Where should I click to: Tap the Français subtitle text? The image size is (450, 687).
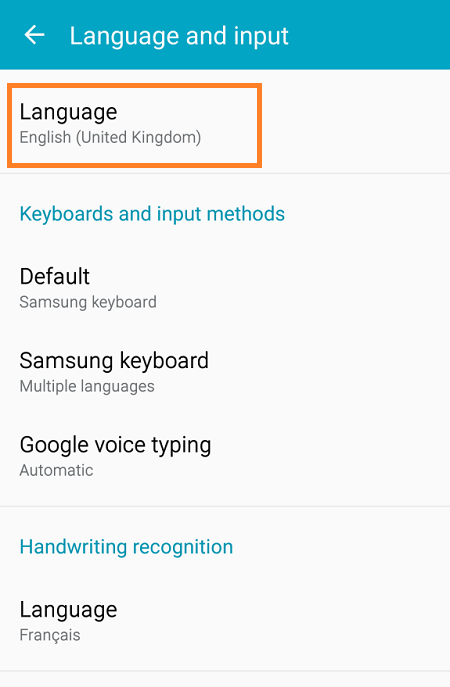(x=50, y=635)
